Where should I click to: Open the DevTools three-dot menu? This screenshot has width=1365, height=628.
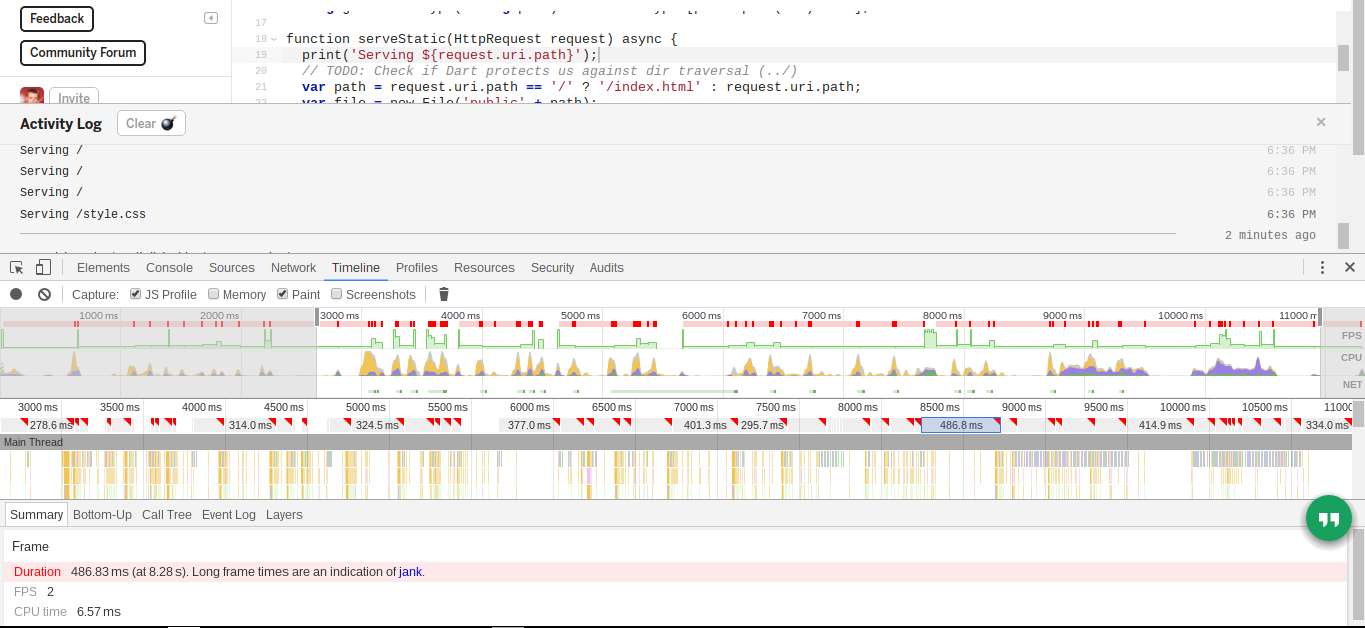pos(1322,267)
